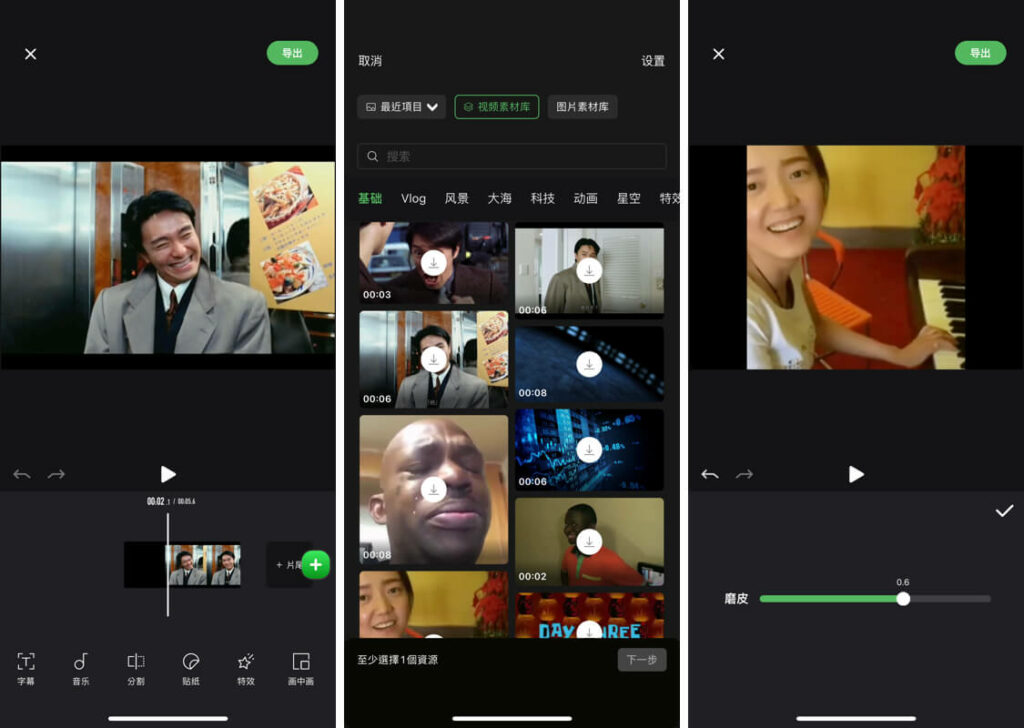
Task: Download the 00:03 shouting man clip
Action: coord(434,263)
